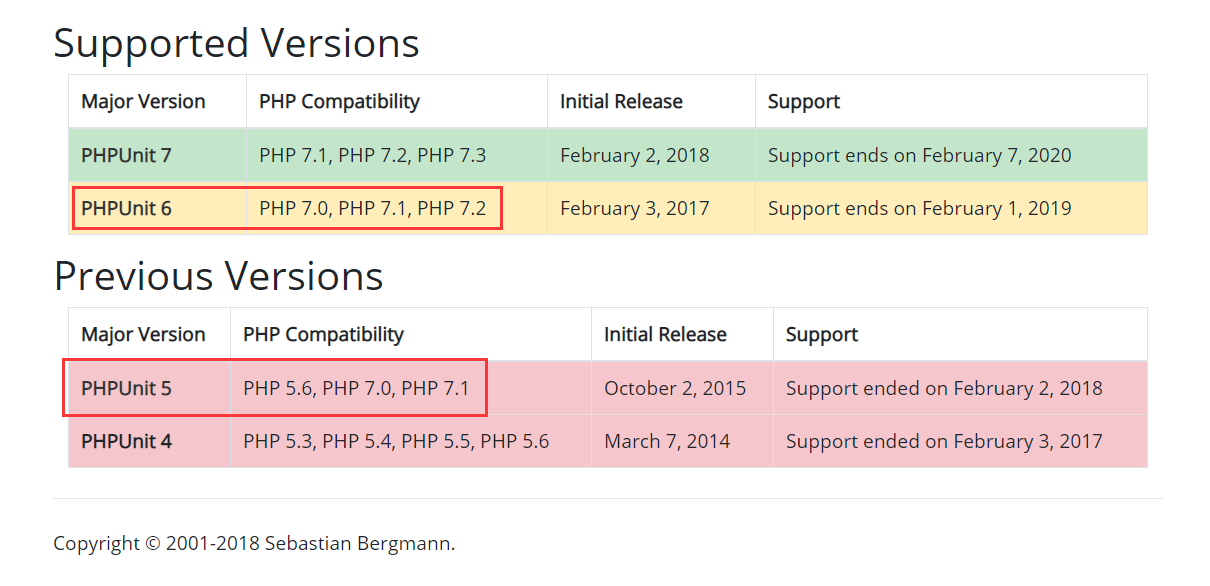Click PHP 5.3 to 5.6 compatibility cell
The width and height of the screenshot is (1210, 586).
click(x=396, y=441)
